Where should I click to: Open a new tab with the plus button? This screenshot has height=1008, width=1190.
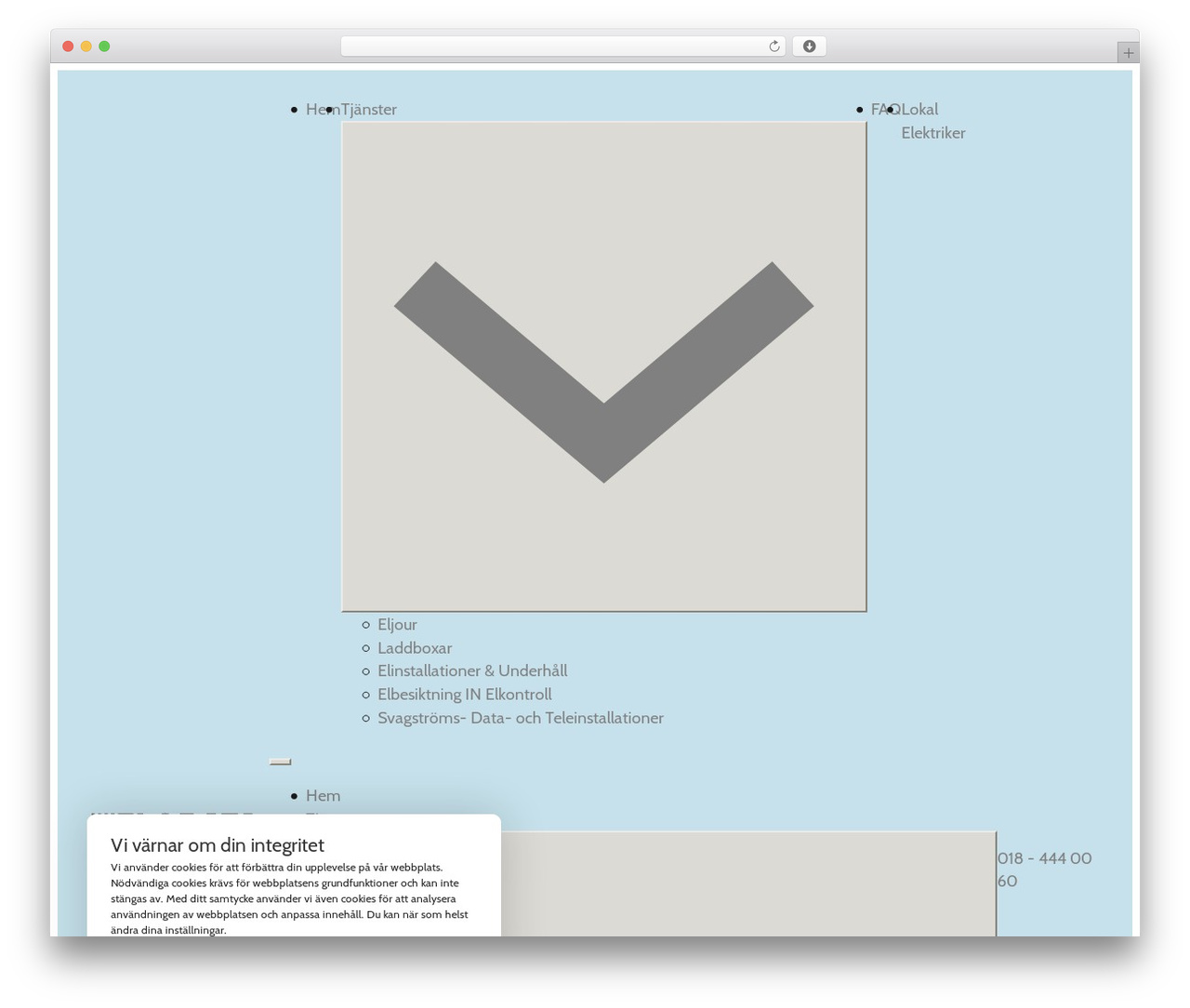pos(1128,53)
